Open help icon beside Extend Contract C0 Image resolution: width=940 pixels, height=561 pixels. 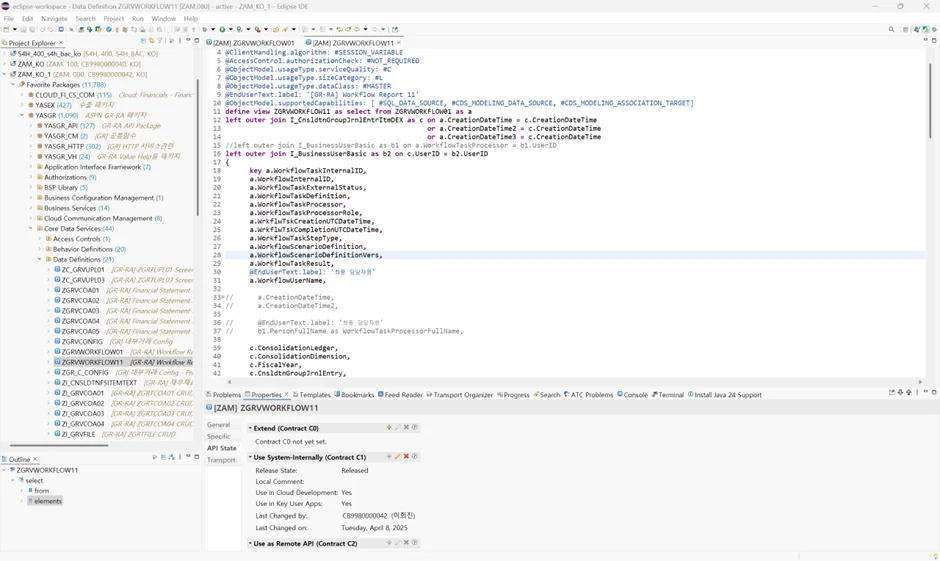(x=415, y=428)
